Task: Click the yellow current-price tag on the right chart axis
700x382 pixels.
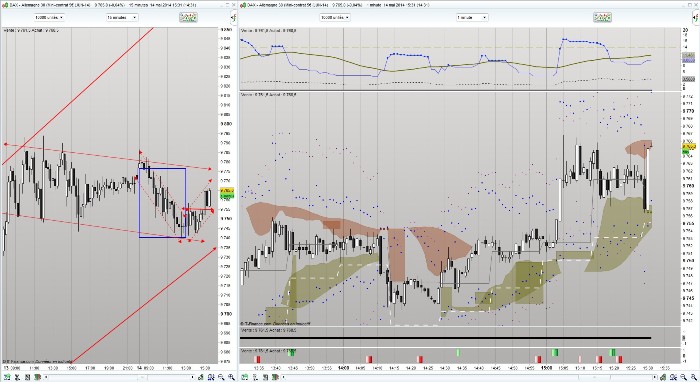Action: [x=689, y=146]
